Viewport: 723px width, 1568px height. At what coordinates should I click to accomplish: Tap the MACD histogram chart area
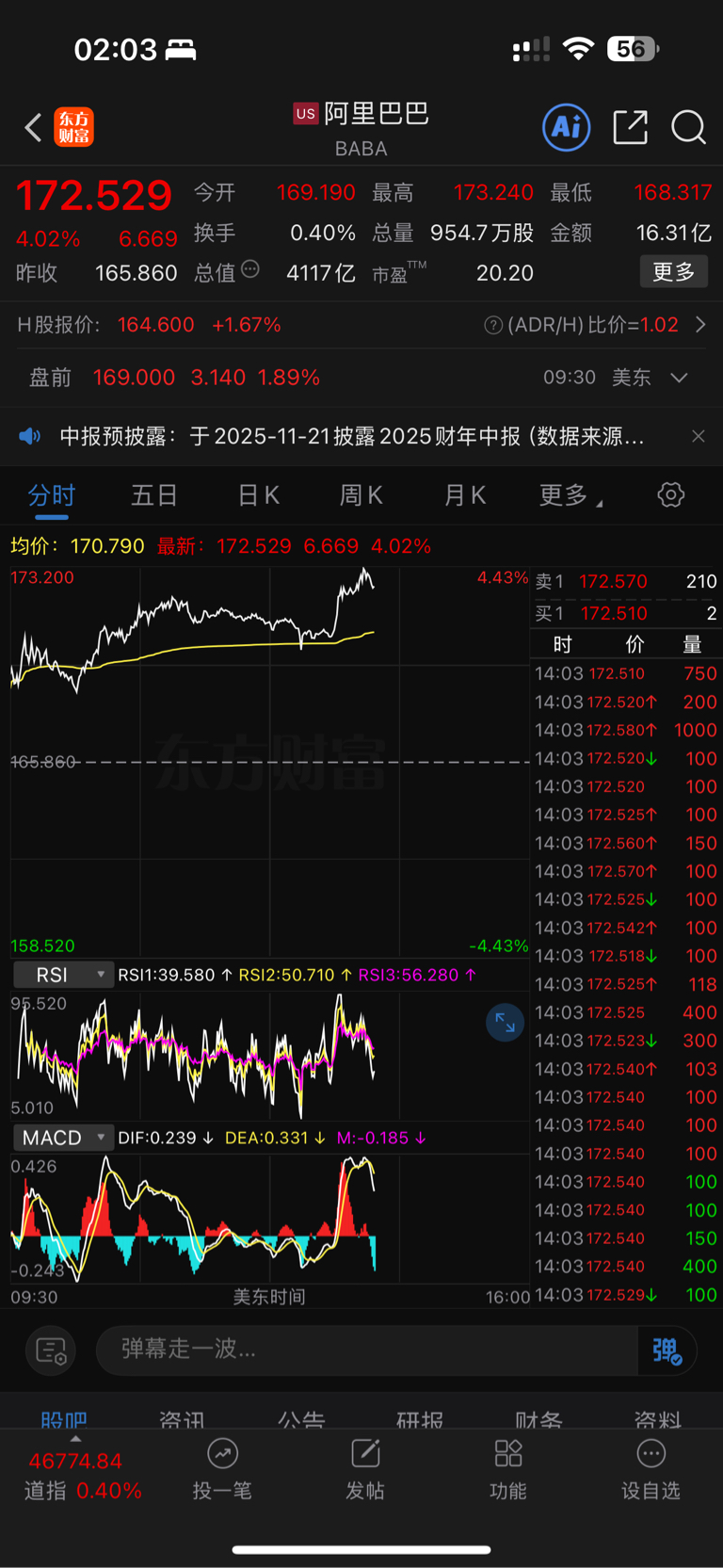tap(269, 1218)
